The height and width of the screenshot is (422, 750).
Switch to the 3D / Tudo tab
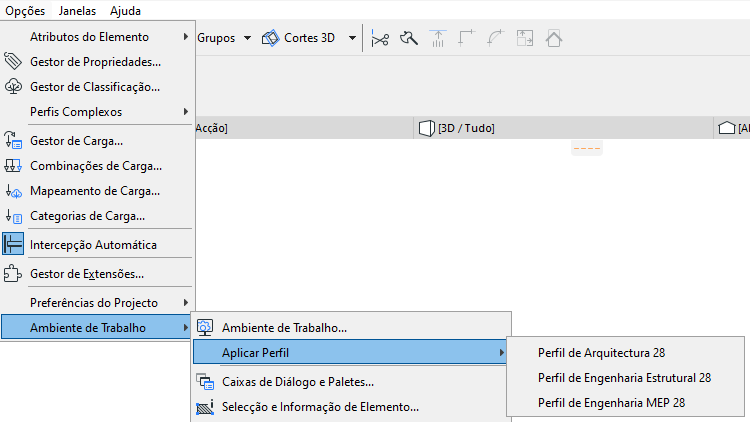[563, 128]
